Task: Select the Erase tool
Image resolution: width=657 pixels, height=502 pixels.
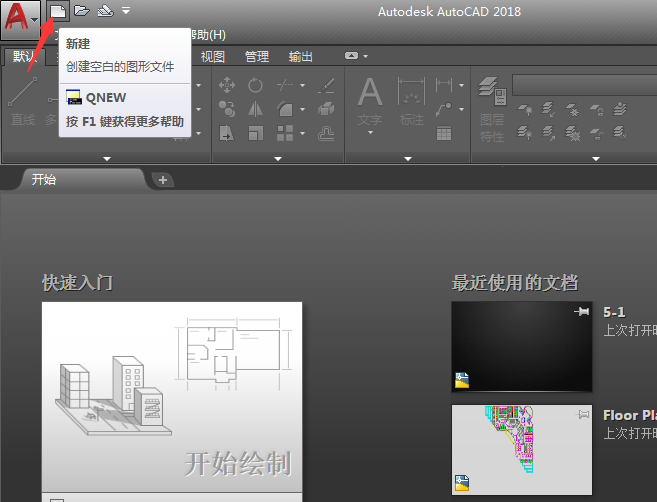Action: [326, 85]
